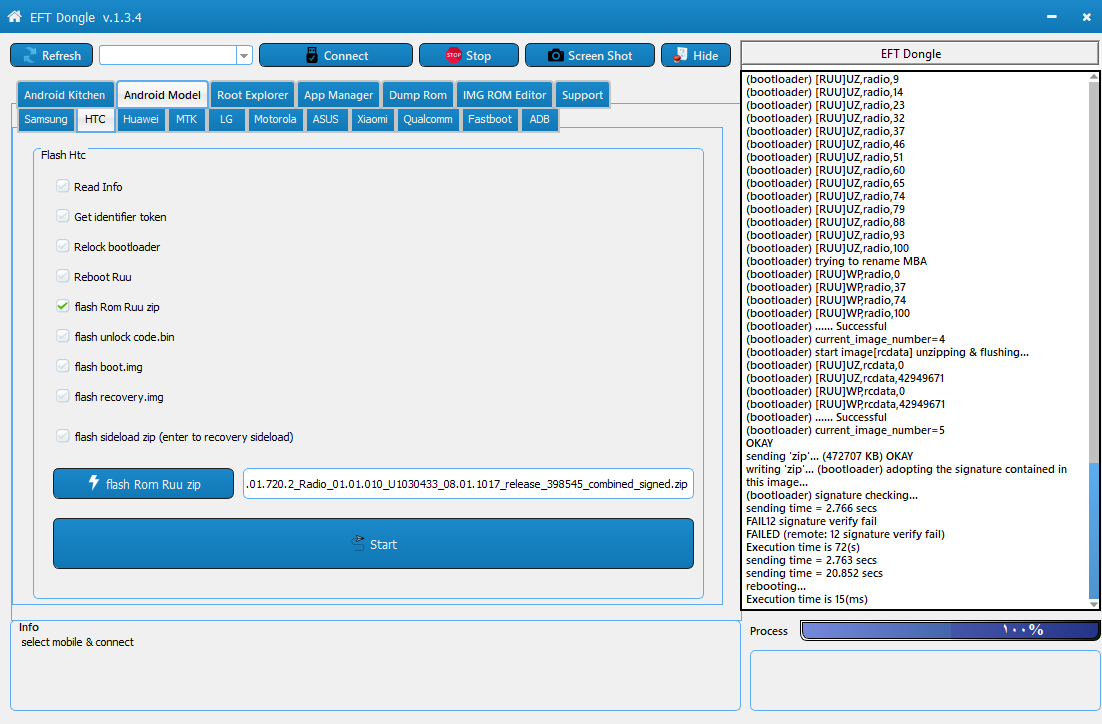This screenshot has width=1102, height=724.
Task: Click the large Start button
Action: coord(373,543)
